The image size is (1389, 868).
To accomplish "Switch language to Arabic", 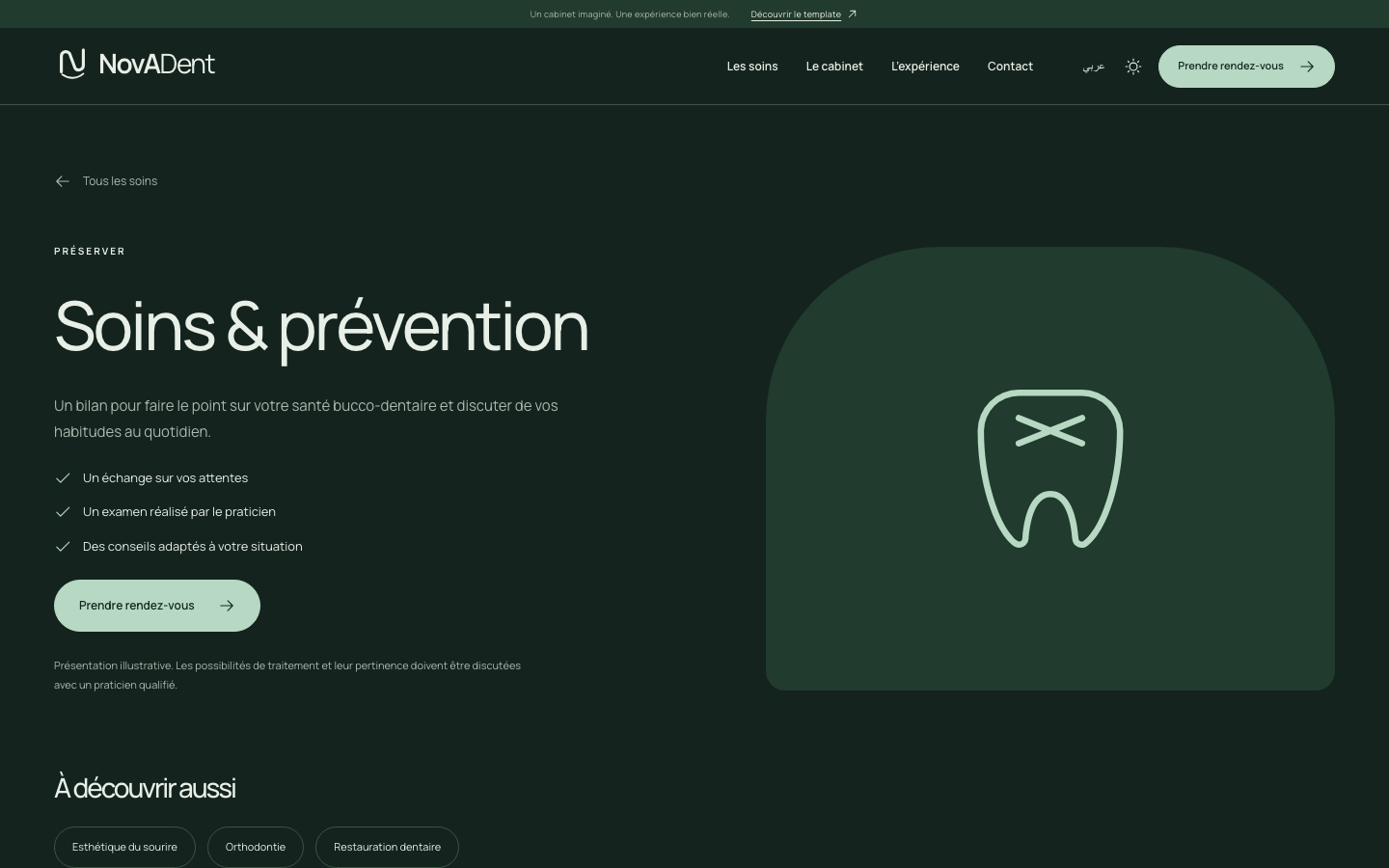I will [1094, 67].
